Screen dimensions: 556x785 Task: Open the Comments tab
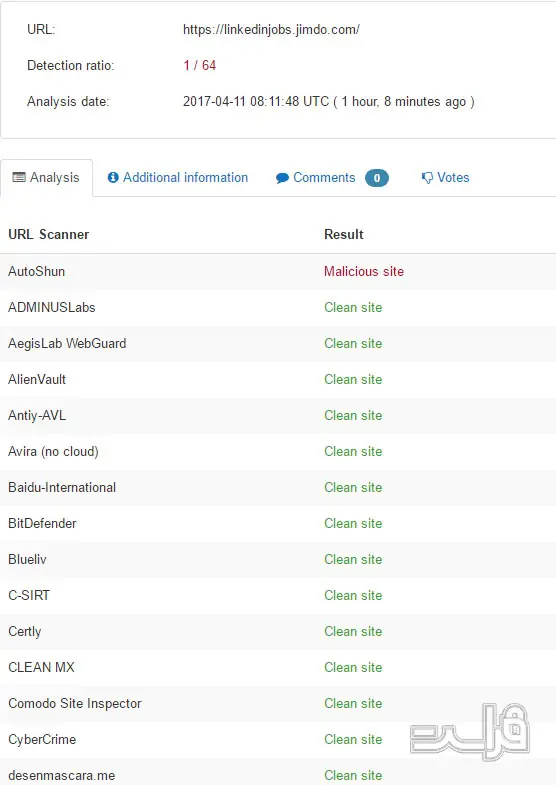(x=332, y=178)
